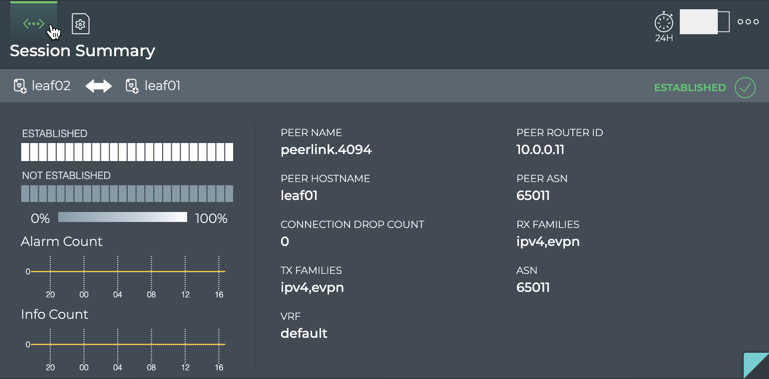
Task: Open the leaf01 device link in header
Action: tap(162, 86)
